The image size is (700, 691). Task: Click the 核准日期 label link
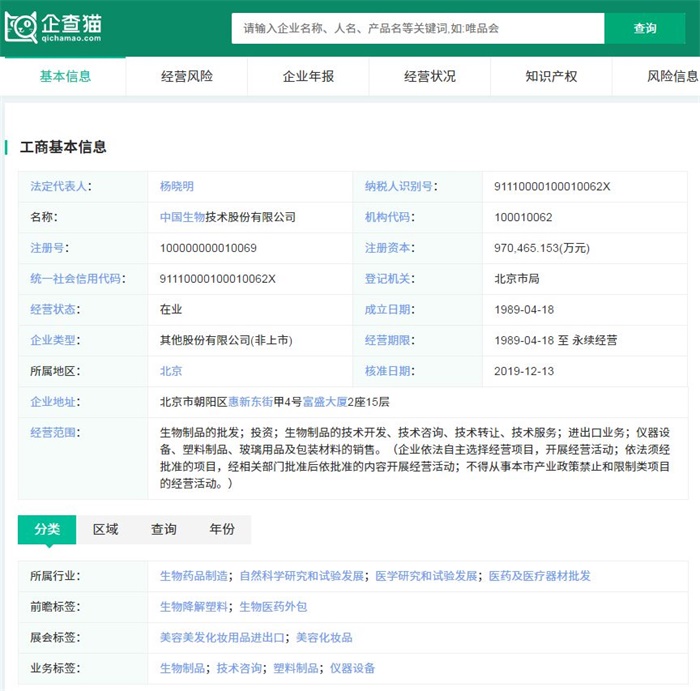tap(387, 371)
